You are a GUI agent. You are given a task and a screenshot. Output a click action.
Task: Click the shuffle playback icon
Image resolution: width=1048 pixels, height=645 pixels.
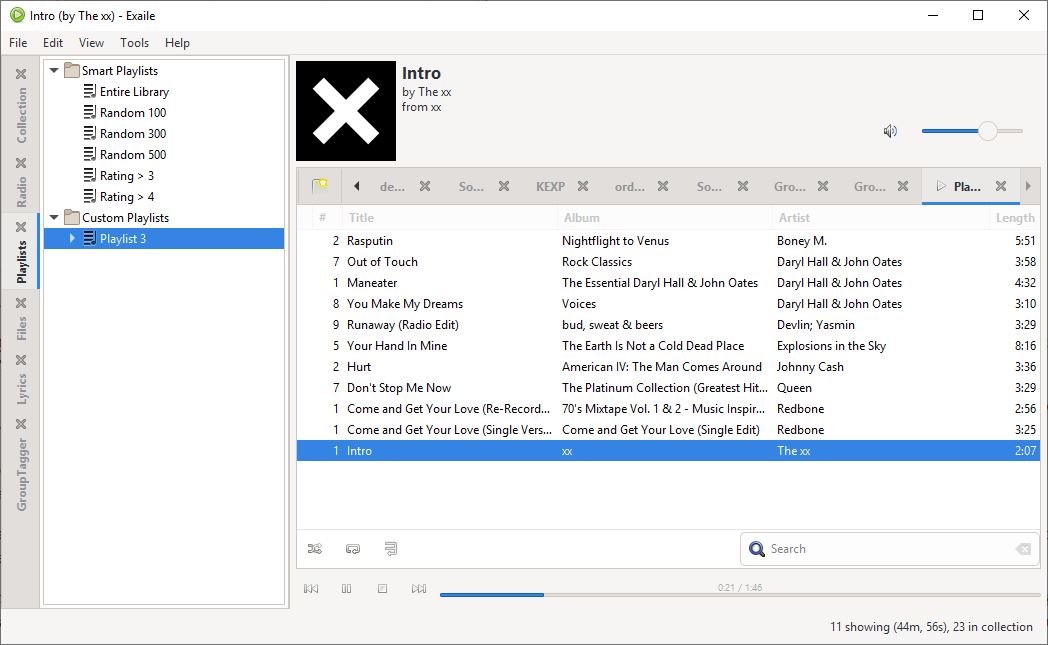point(315,549)
